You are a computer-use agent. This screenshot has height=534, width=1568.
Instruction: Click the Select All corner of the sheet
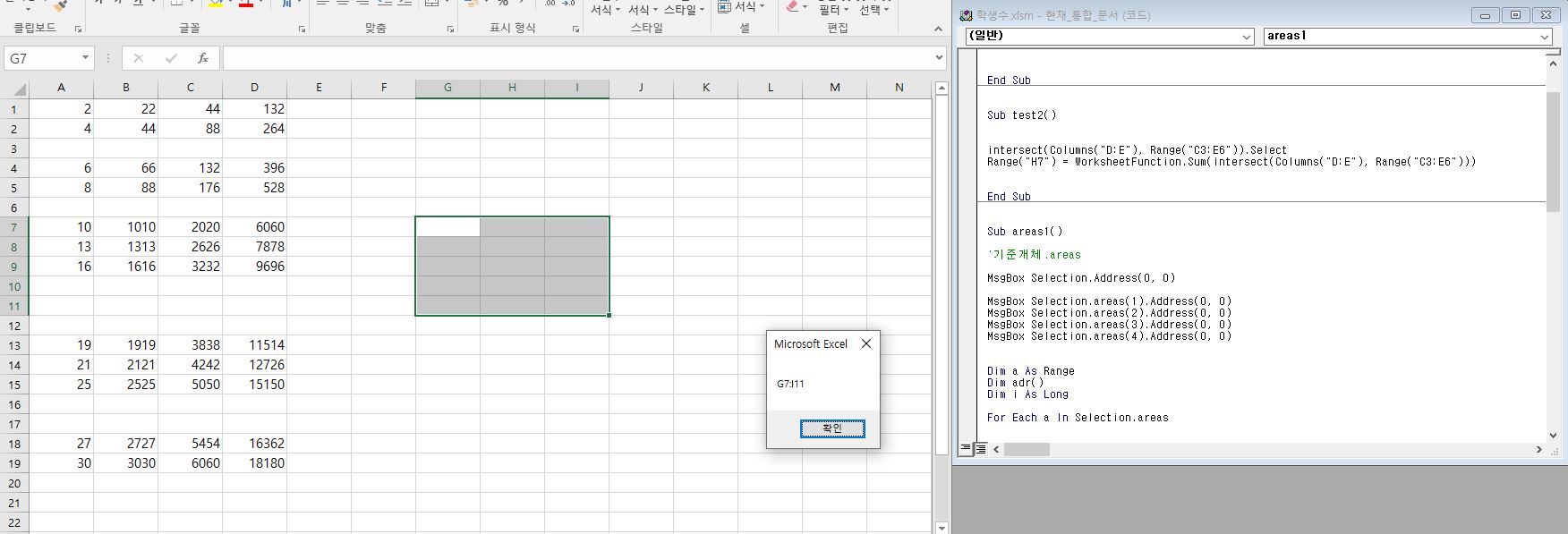coord(15,88)
